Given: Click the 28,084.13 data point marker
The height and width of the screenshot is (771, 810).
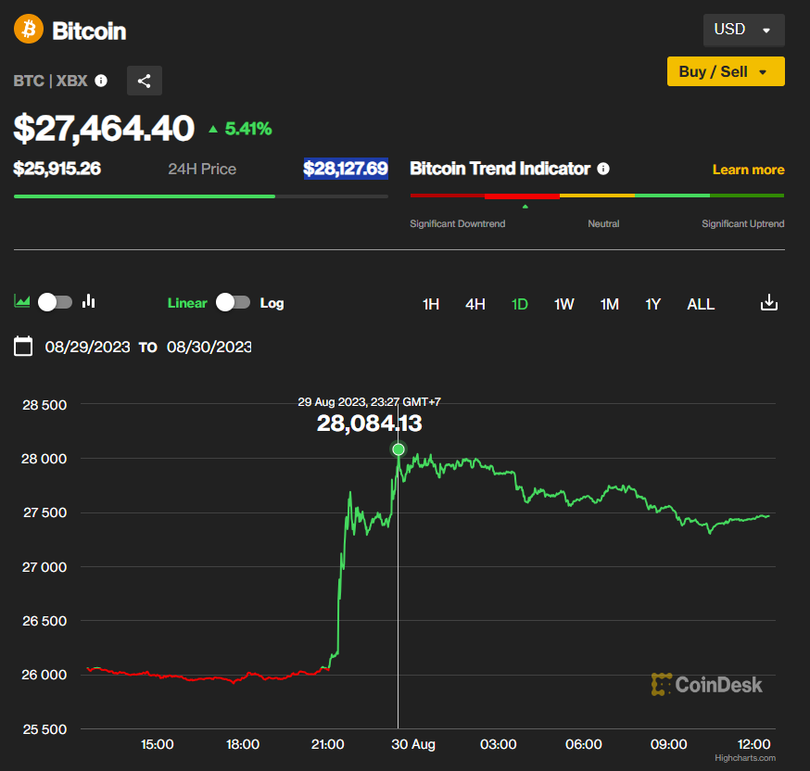Looking at the screenshot, I should pos(398,450).
